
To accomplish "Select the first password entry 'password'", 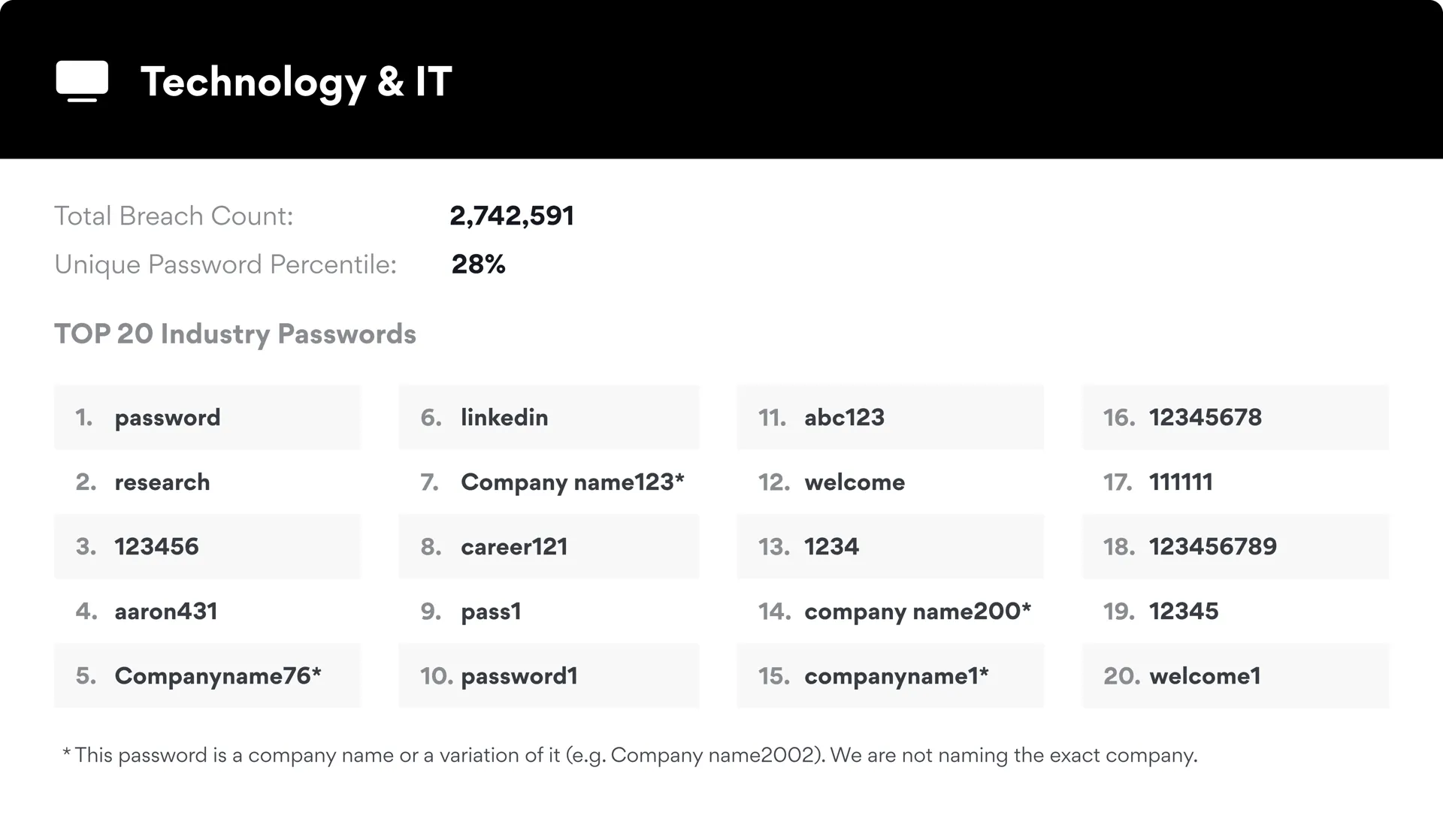I will coord(167,418).
